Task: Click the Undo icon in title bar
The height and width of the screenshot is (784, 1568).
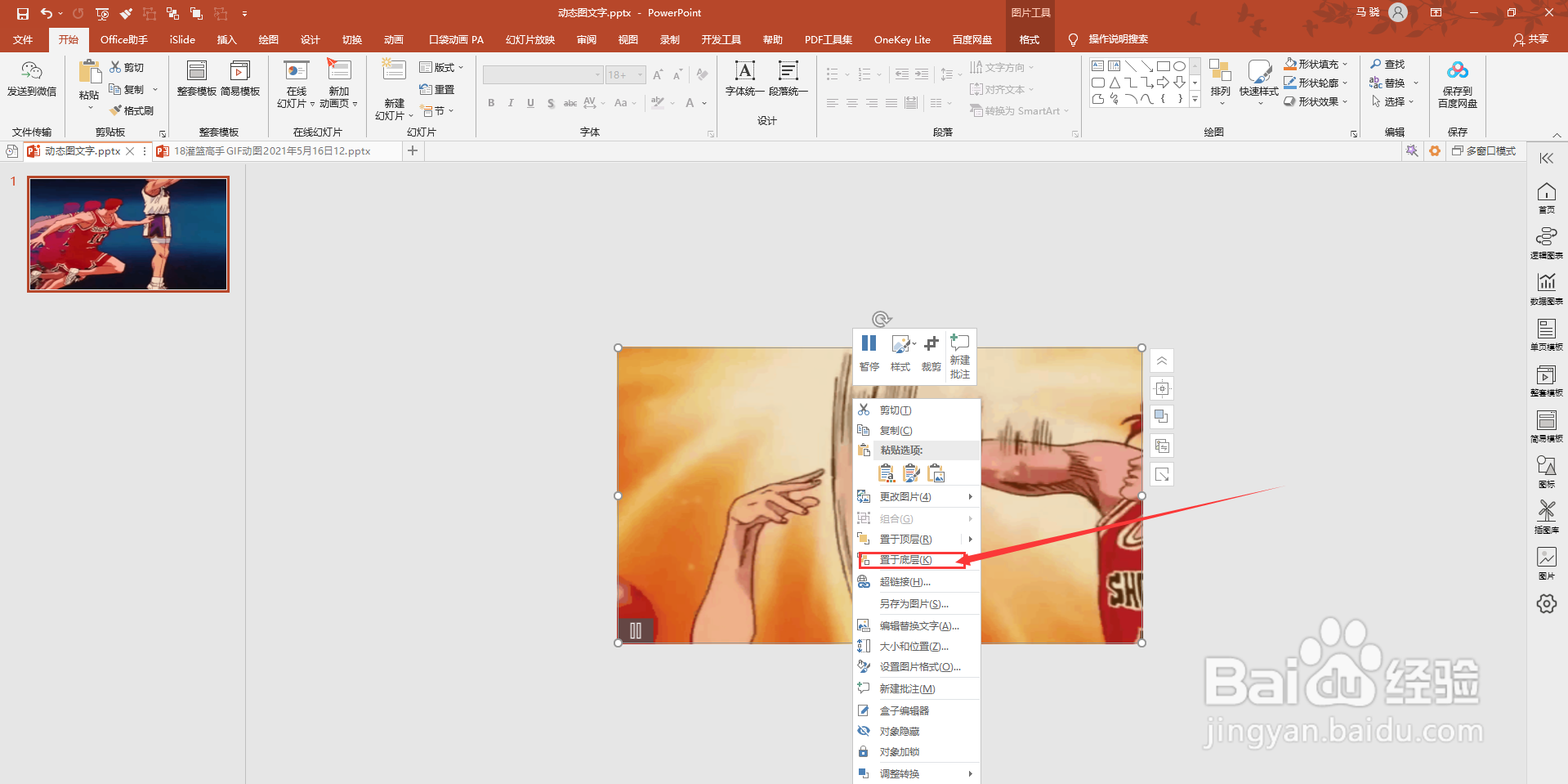Action: point(47,13)
